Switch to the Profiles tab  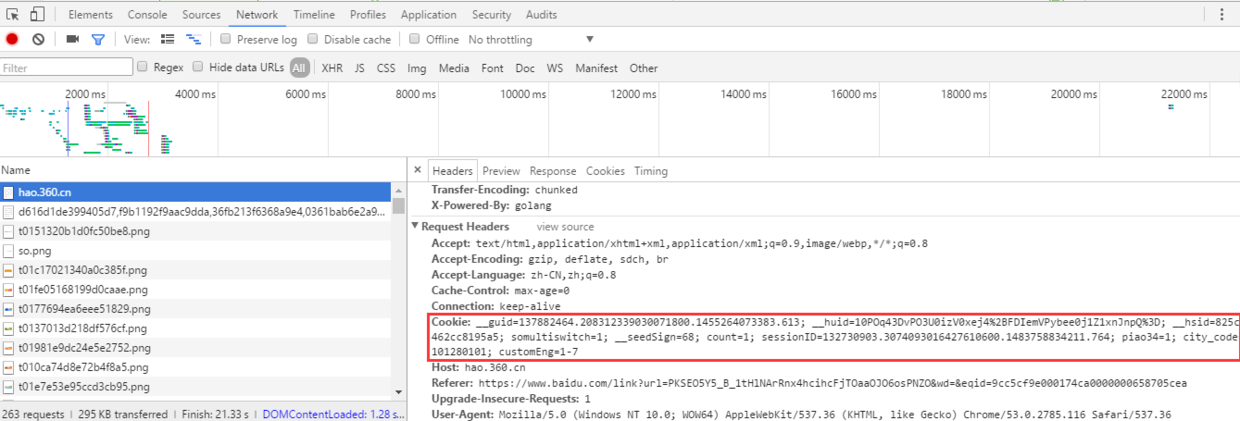pyautogui.click(x=368, y=15)
